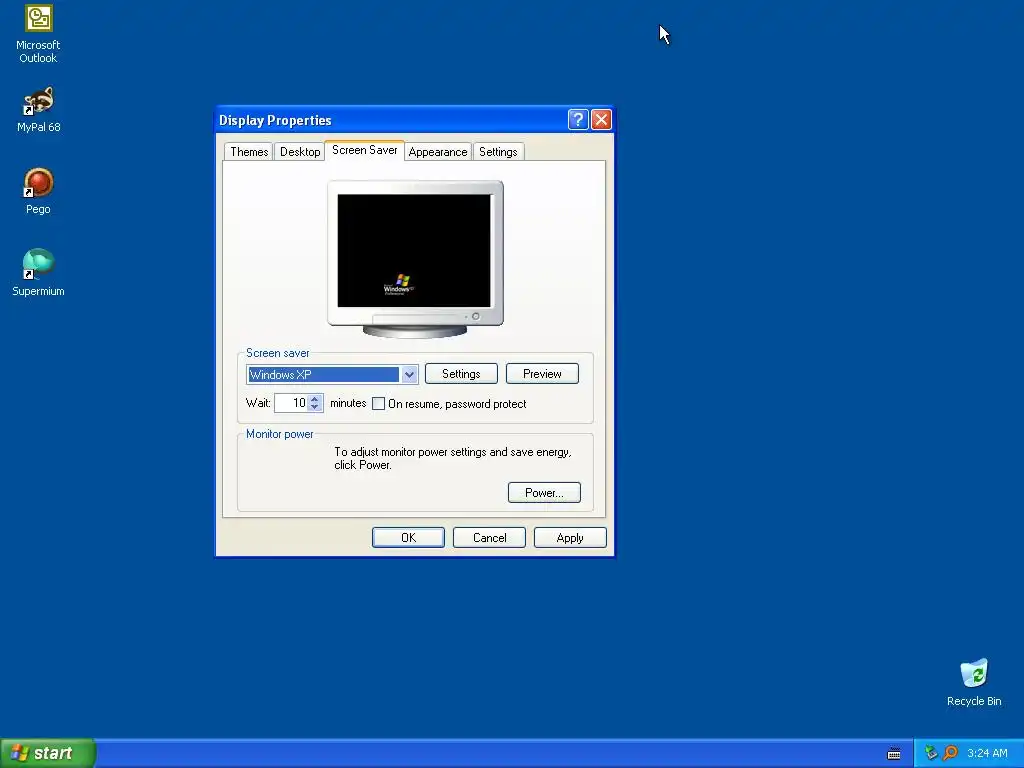Select the Recycle Bin icon

pyautogui.click(x=974, y=682)
